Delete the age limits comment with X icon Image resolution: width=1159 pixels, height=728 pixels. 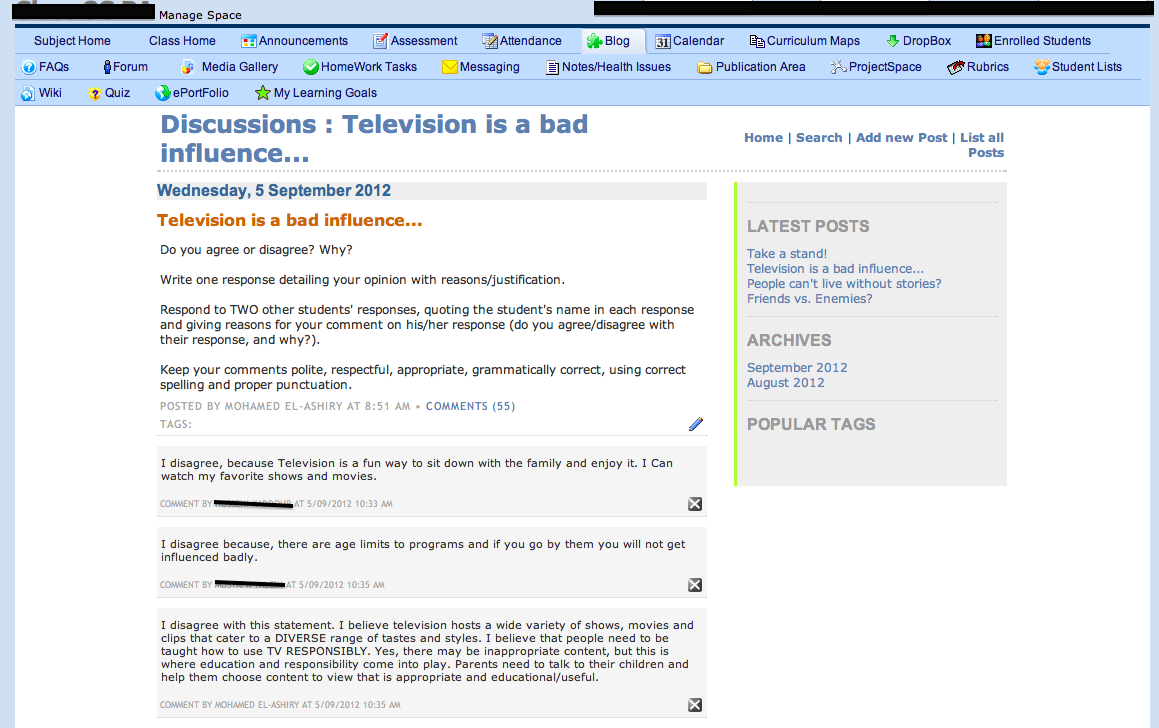(x=695, y=585)
